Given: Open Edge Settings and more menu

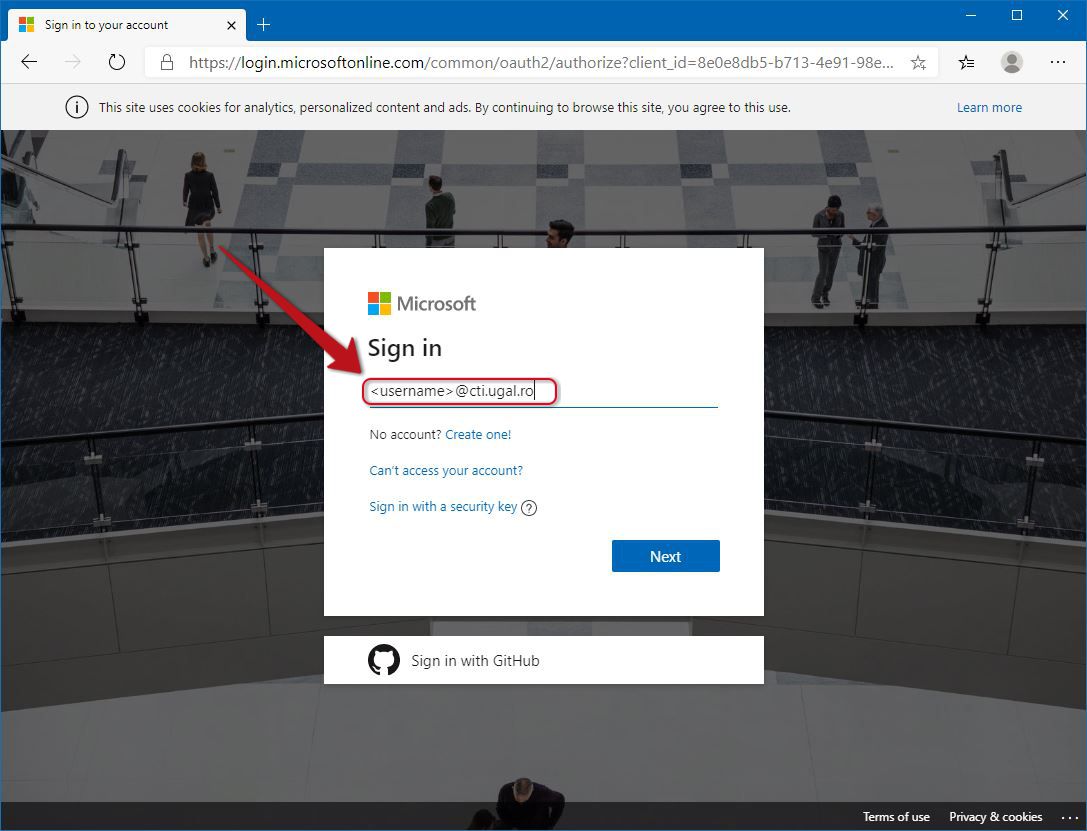Looking at the screenshot, I should pyautogui.click(x=1058, y=62).
